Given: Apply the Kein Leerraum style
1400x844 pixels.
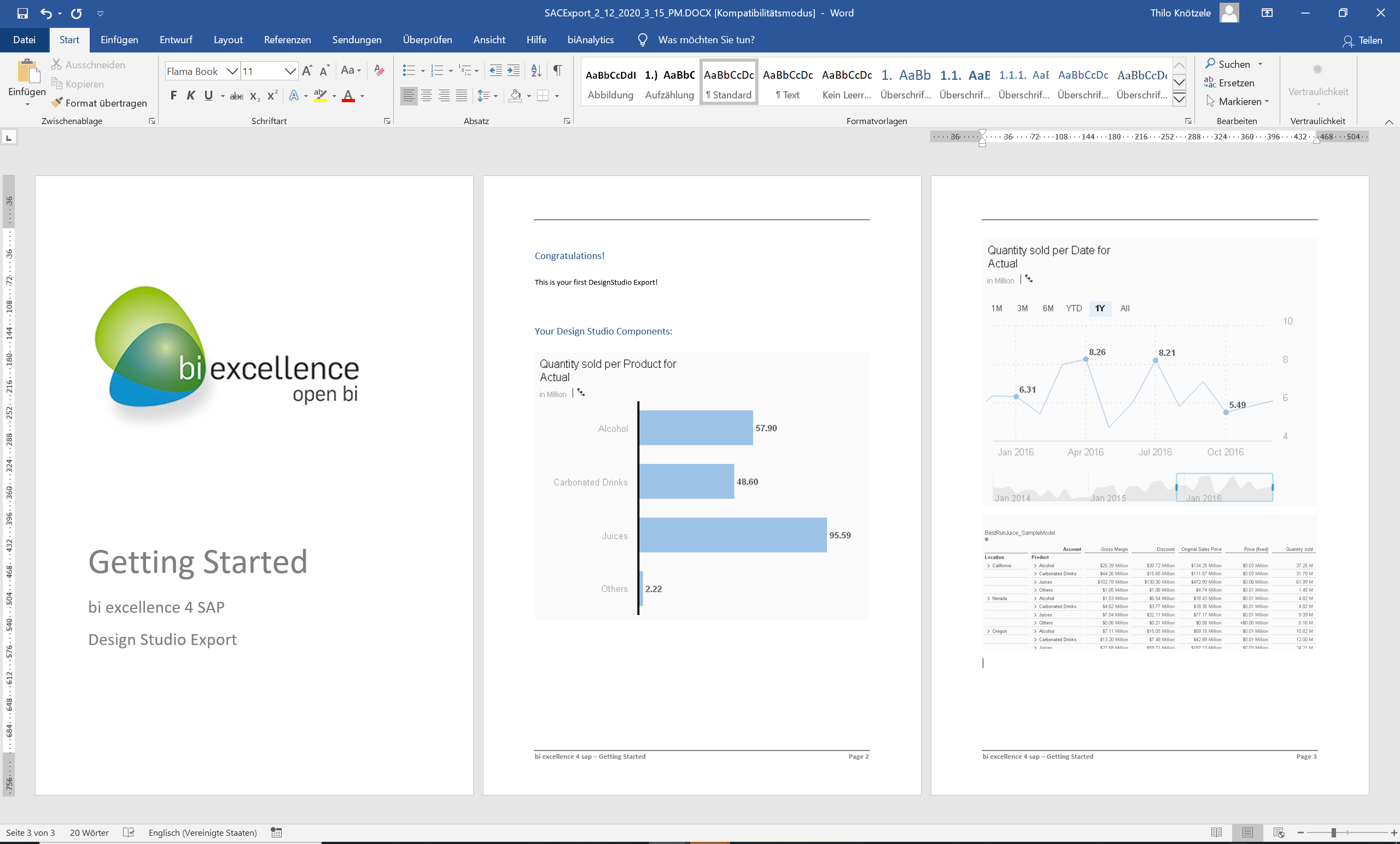Looking at the screenshot, I should (x=847, y=83).
